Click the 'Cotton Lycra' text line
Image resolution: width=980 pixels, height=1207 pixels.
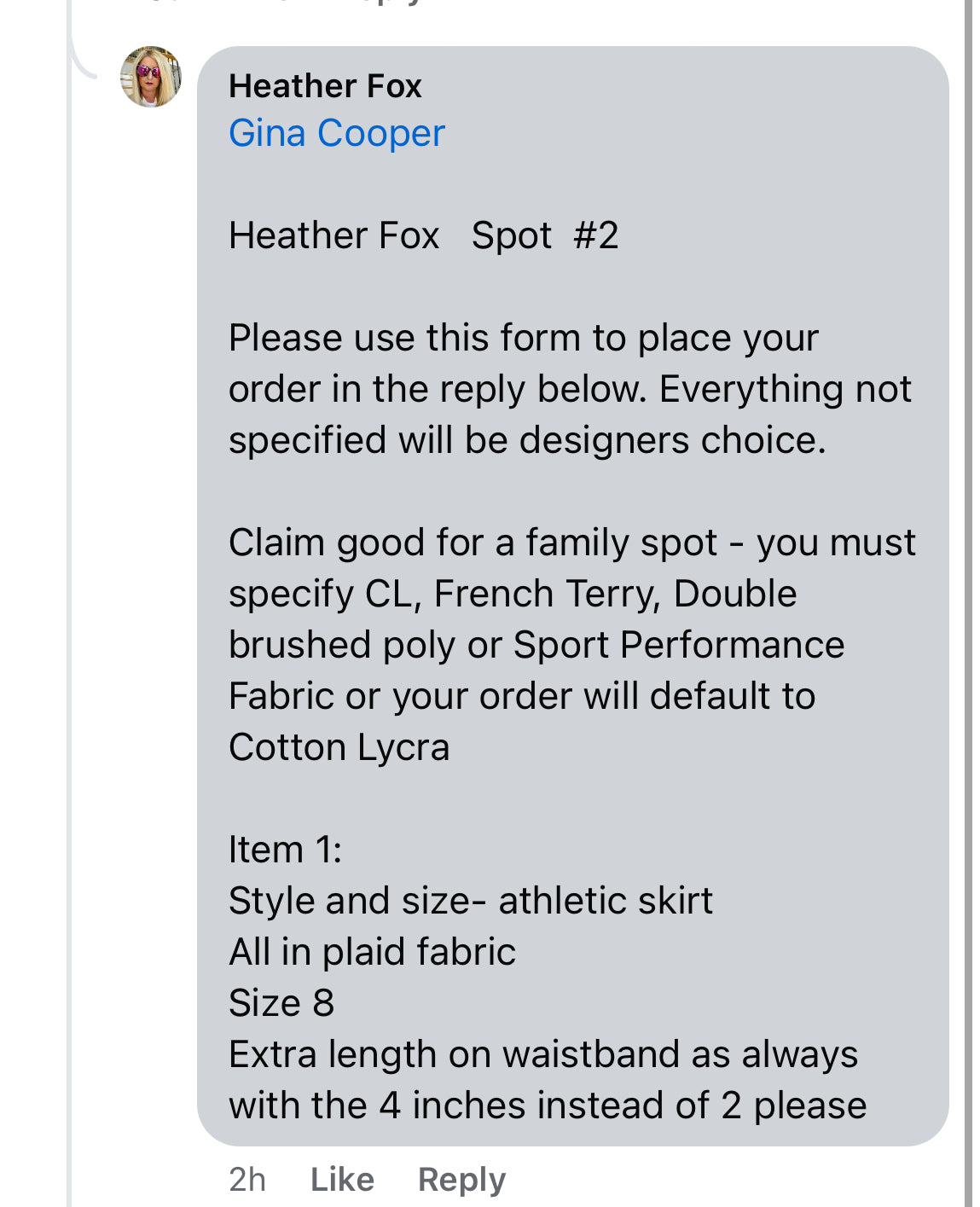[339, 747]
